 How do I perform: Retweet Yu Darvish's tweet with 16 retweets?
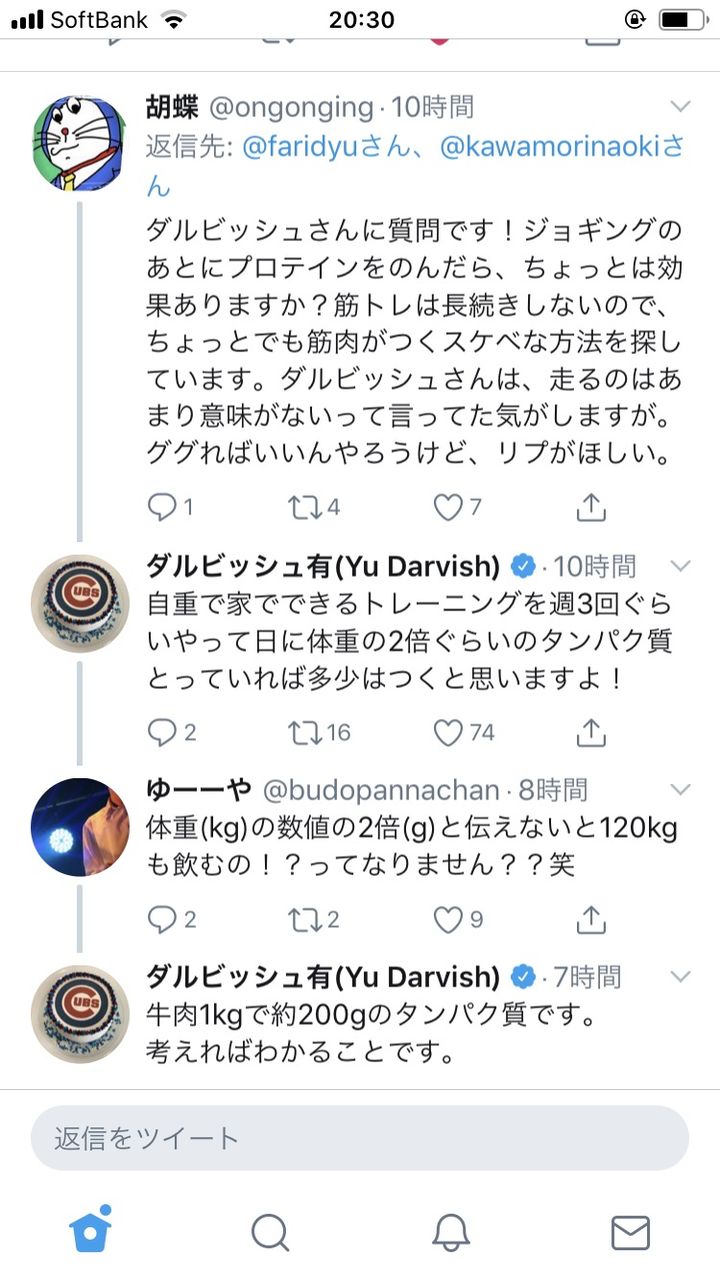303,733
